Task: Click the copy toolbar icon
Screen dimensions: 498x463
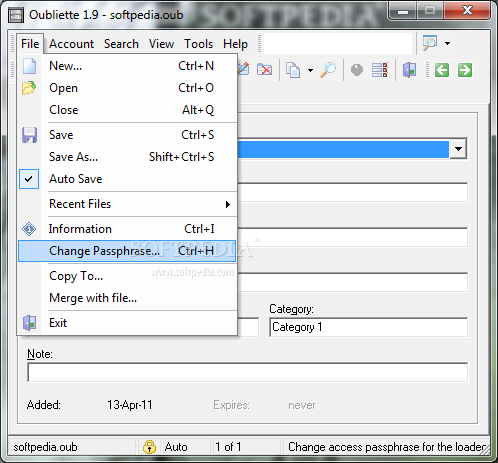Action: (293, 70)
